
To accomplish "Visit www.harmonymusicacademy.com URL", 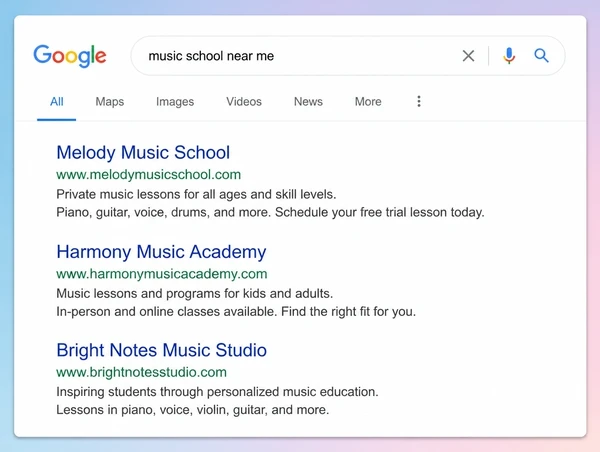I will [x=162, y=274].
